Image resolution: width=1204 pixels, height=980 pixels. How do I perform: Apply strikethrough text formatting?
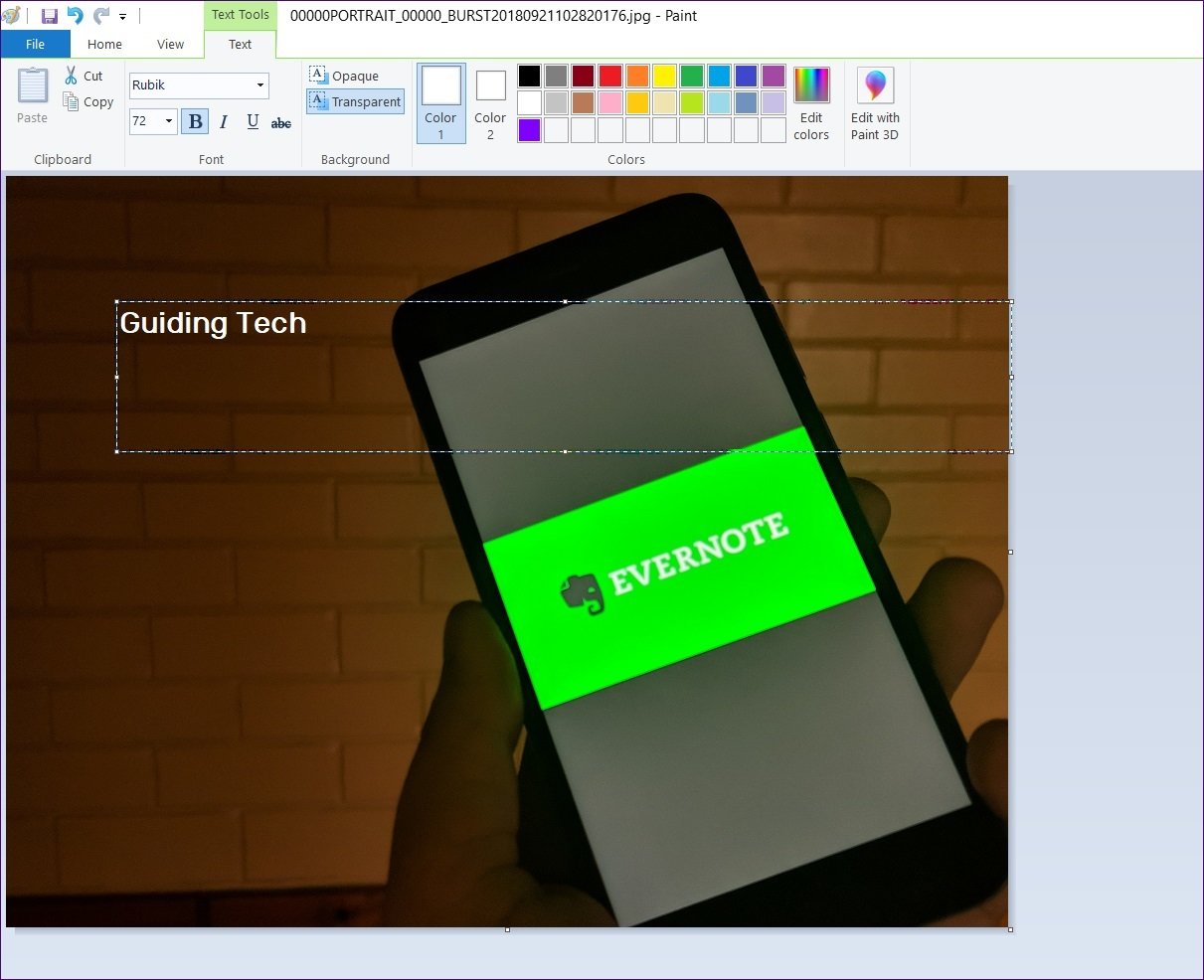281,122
